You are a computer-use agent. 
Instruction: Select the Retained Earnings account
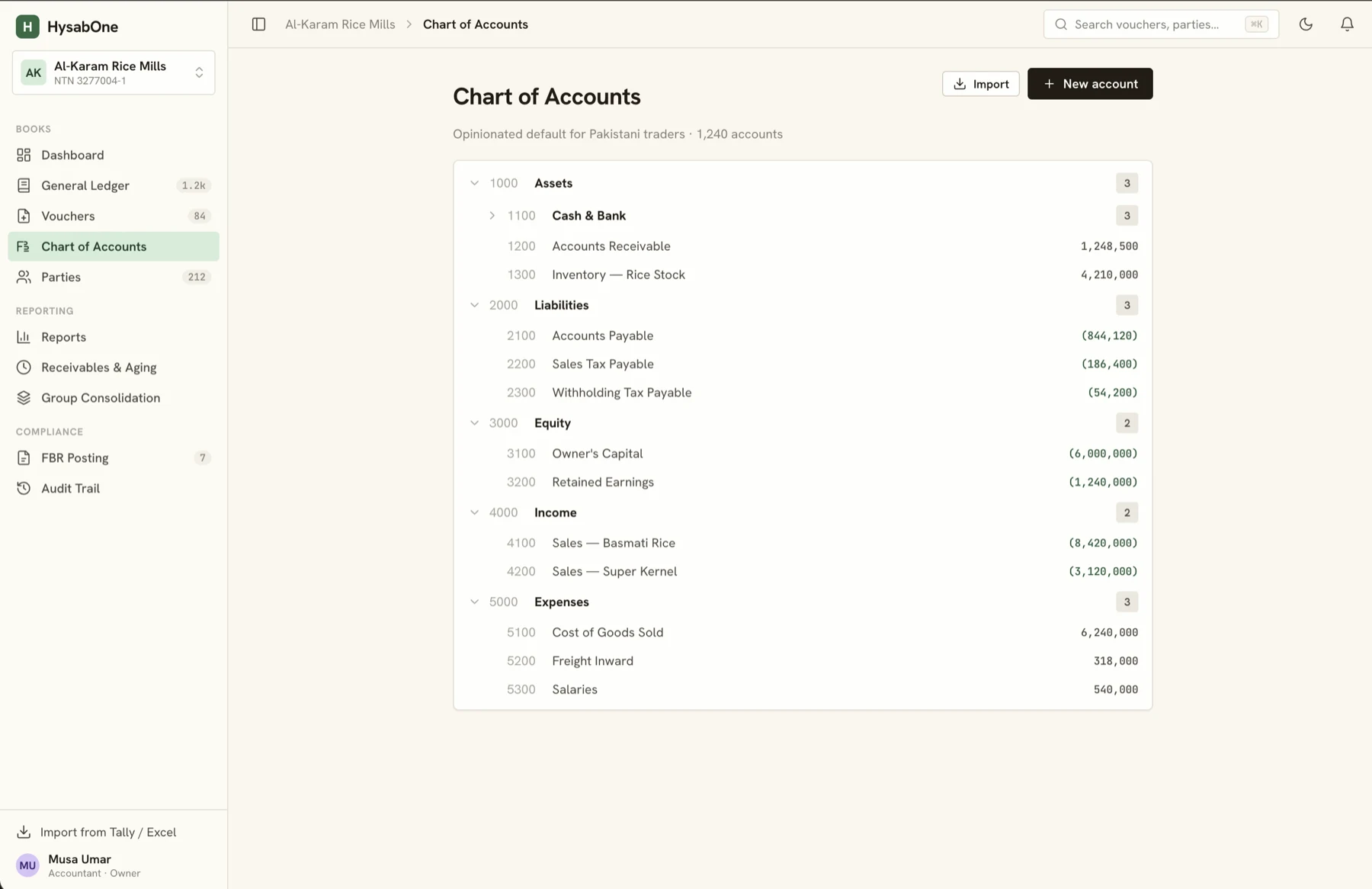pyautogui.click(x=803, y=482)
